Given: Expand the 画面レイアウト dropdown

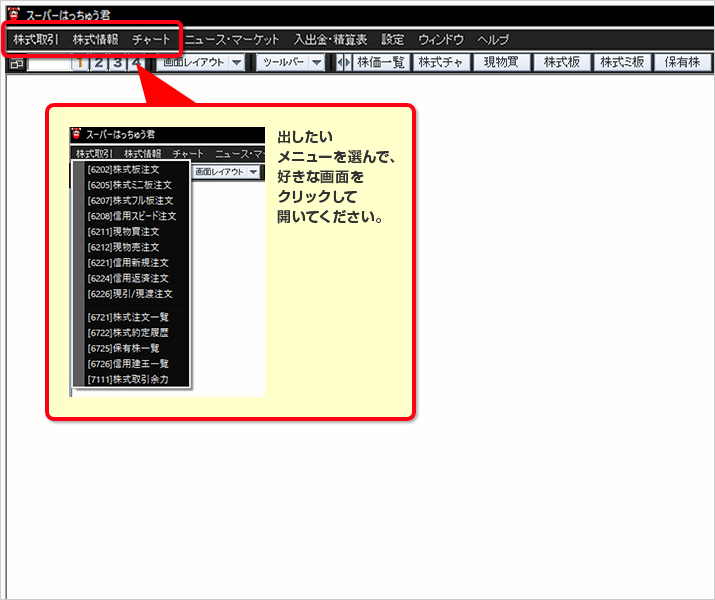Looking at the screenshot, I should pyautogui.click(x=236, y=62).
